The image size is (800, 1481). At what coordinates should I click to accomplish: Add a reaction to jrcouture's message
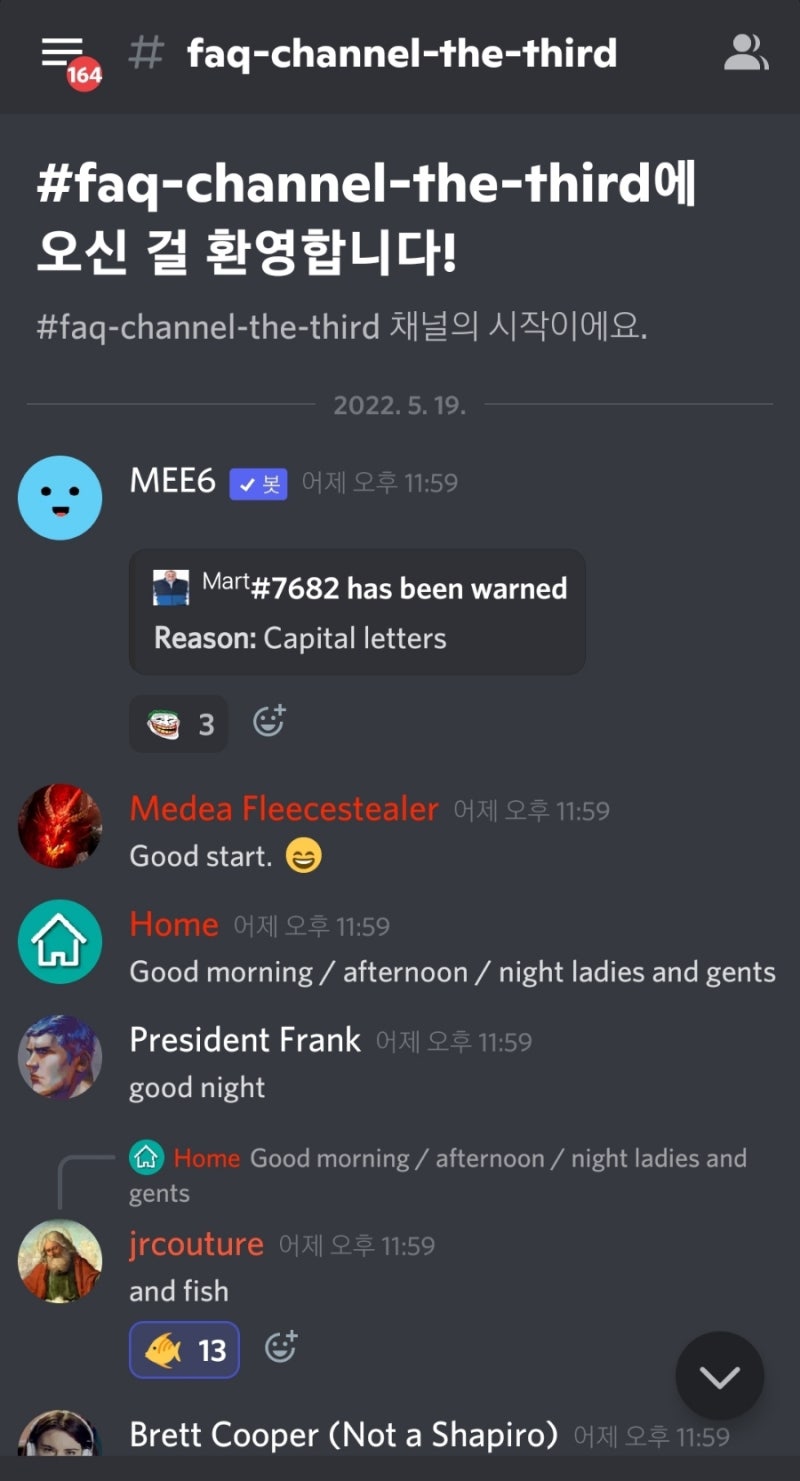[x=281, y=1349]
